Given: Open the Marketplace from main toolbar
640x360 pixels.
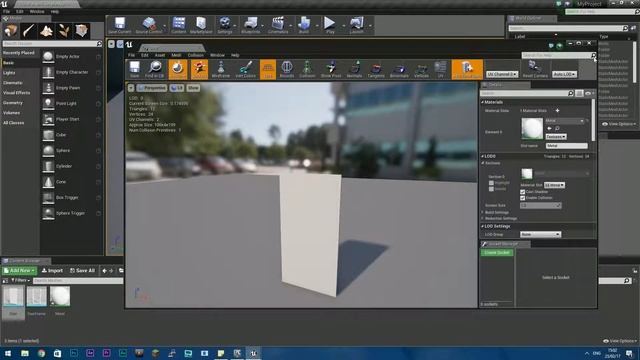Looking at the screenshot, I should pos(201,25).
